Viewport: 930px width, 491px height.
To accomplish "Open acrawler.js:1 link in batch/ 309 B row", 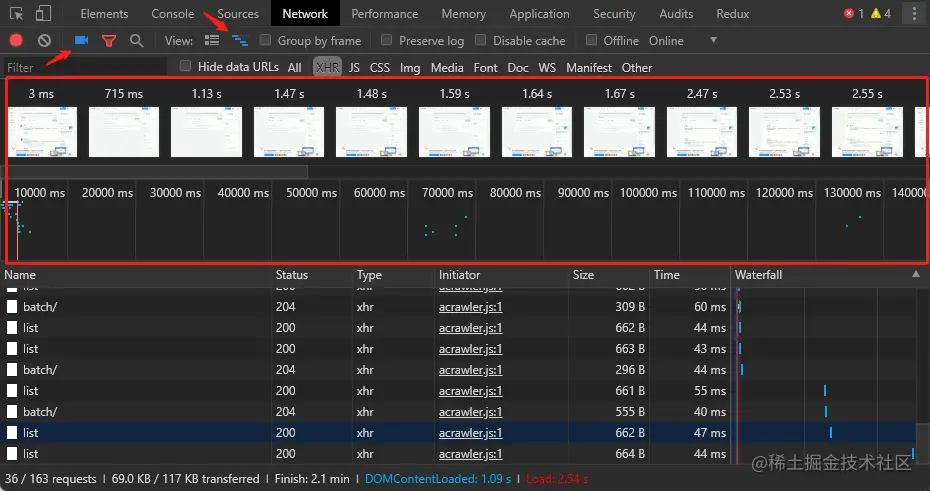I will [x=470, y=307].
